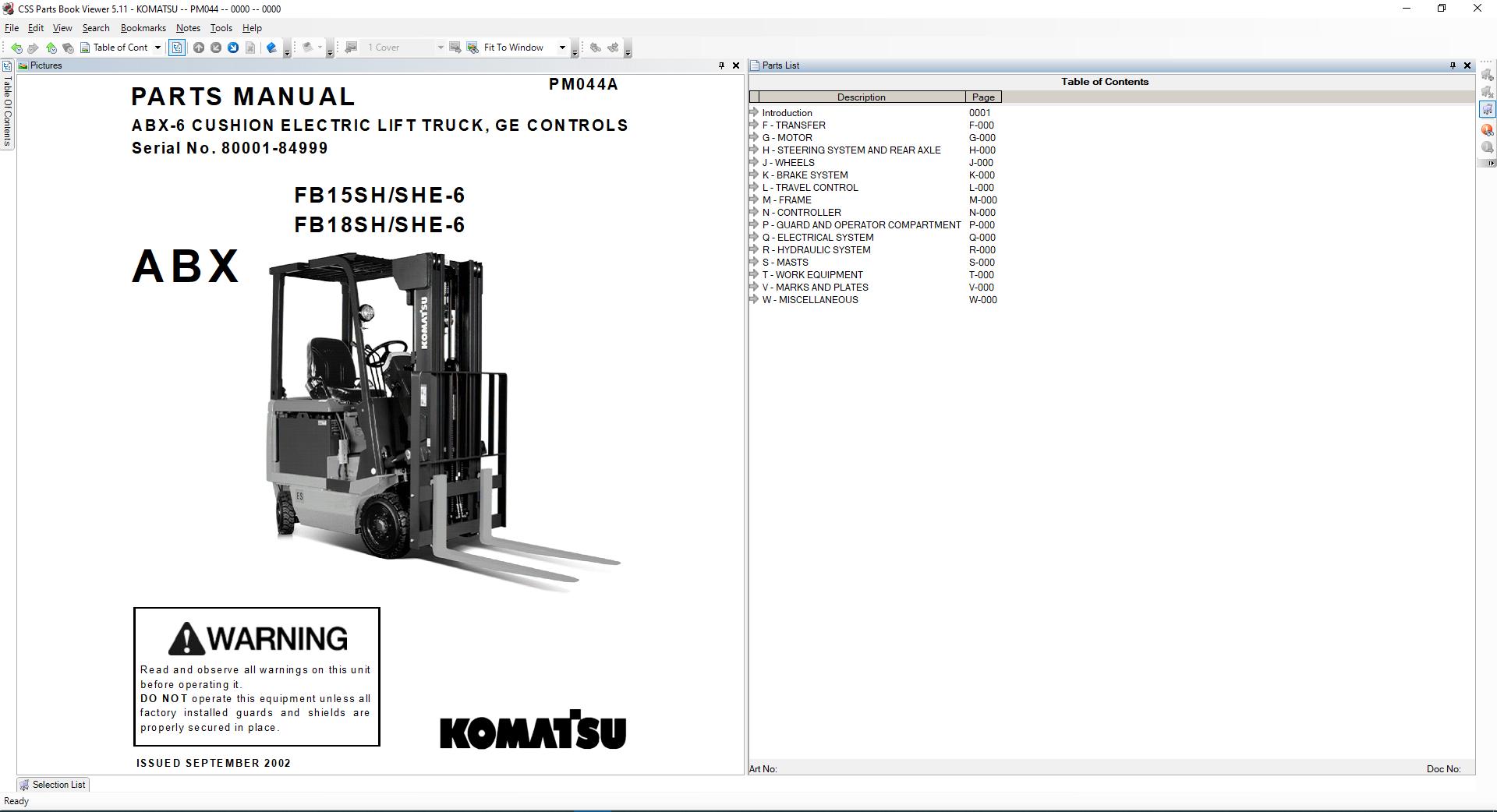Select the add to shopping cart icon
Image resolution: width=1497 pixels, height=812 pixels.
(1486, 76)
